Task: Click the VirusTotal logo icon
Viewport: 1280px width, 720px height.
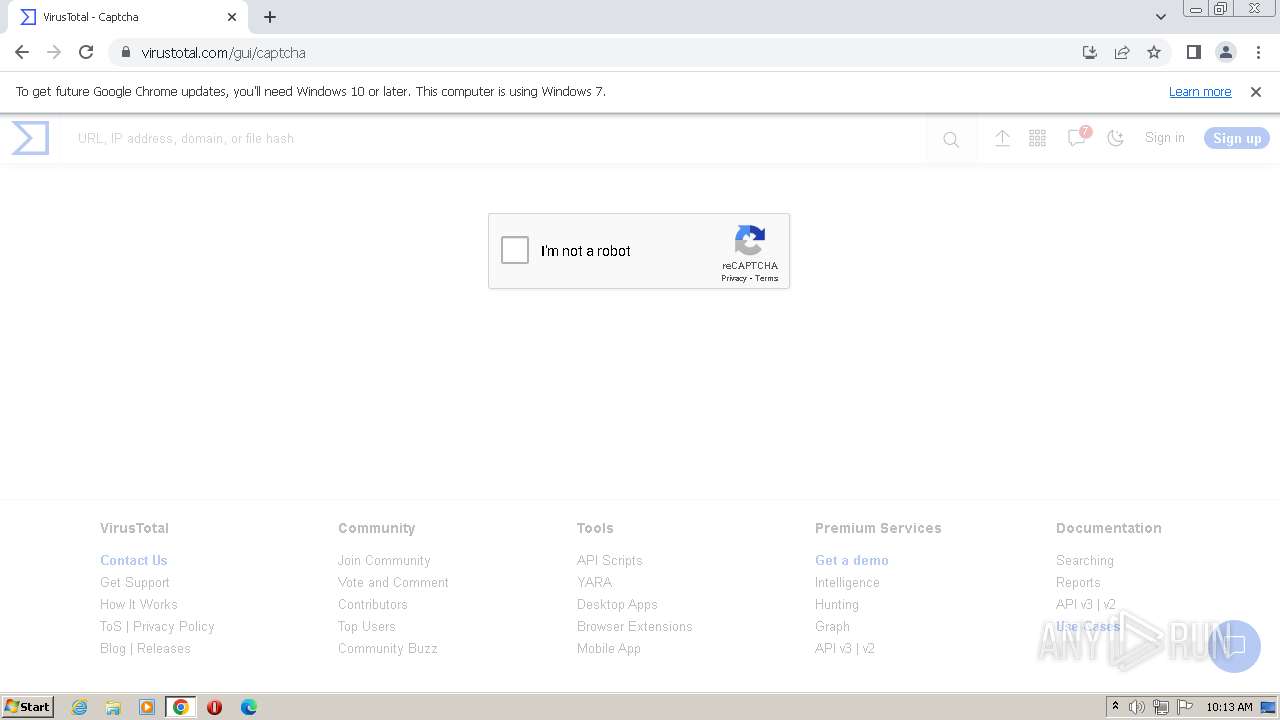Action: click(30, 138)
